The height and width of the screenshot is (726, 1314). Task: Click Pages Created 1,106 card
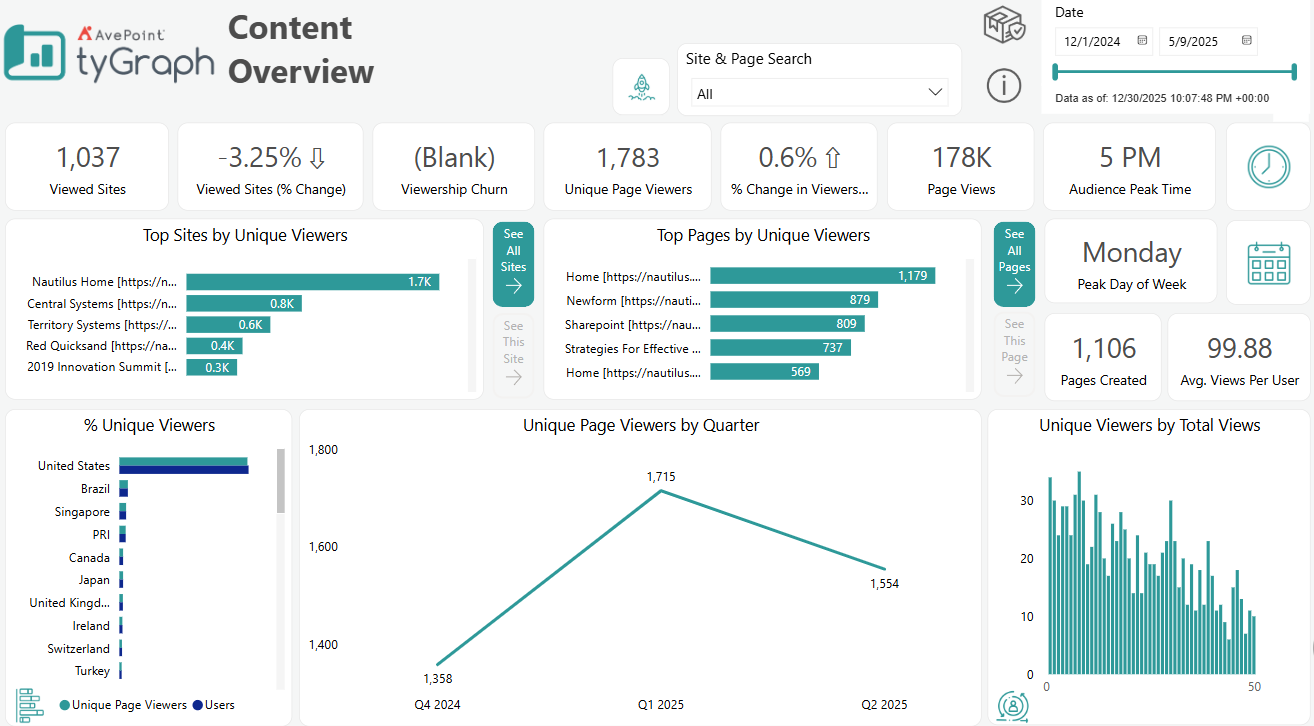click(1103, 357)
